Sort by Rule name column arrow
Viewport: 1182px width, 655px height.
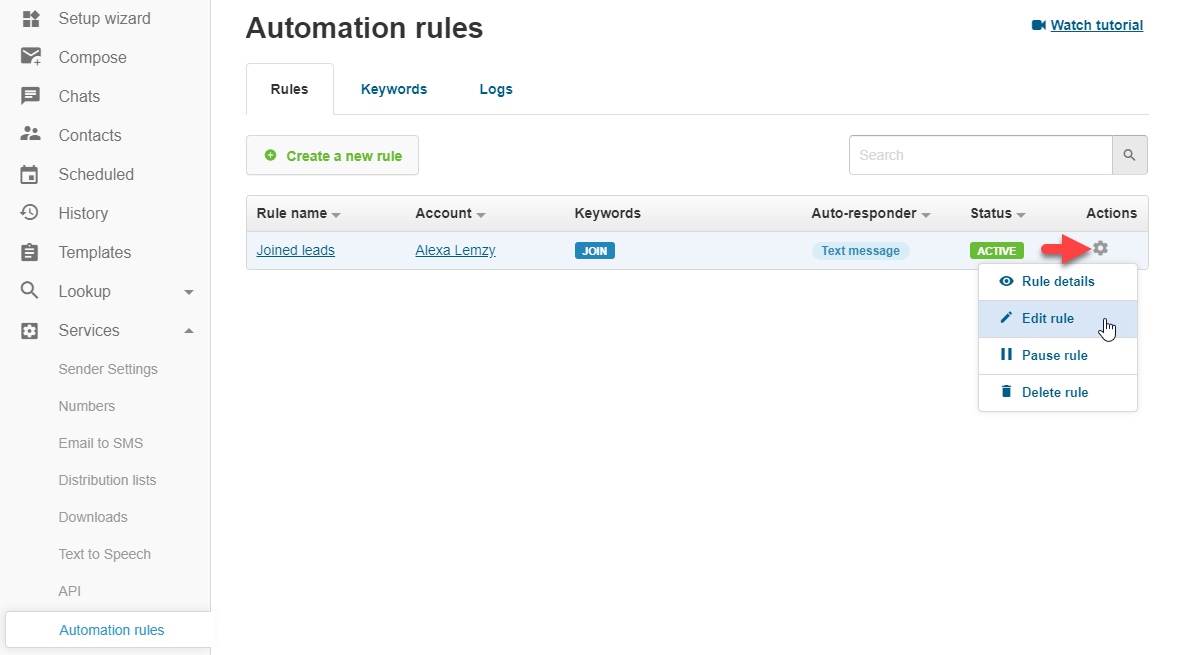(x=336, y=215)
